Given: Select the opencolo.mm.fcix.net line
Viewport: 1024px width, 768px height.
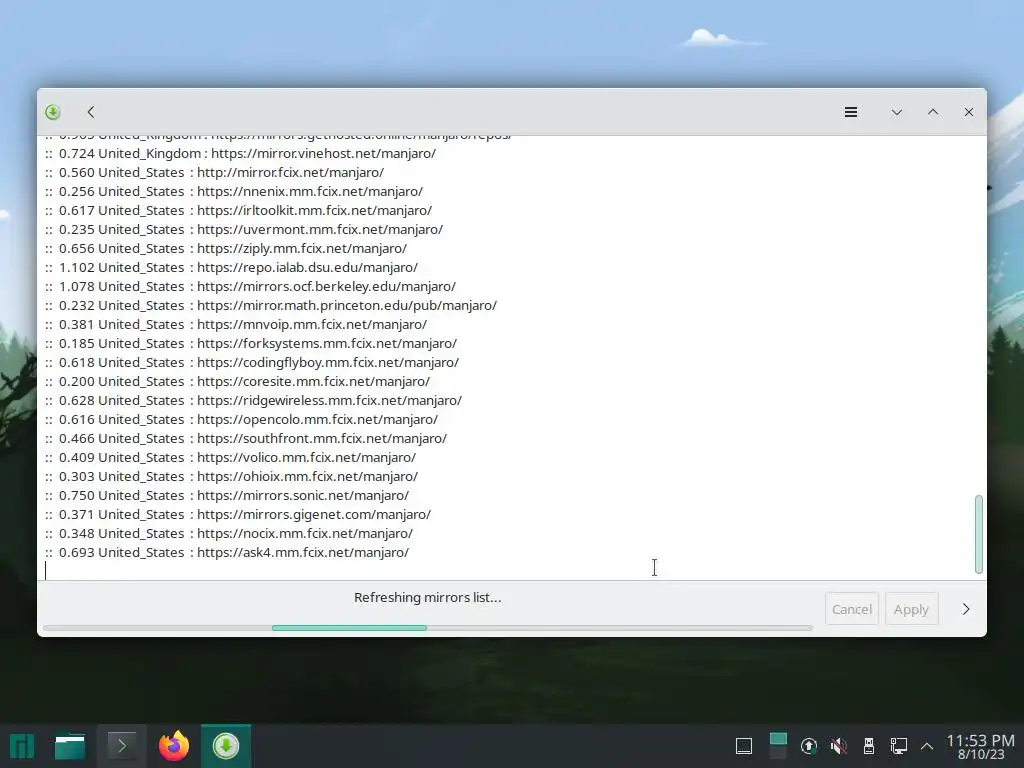Looking at the screenshot, I should click(x=242, y=419).
